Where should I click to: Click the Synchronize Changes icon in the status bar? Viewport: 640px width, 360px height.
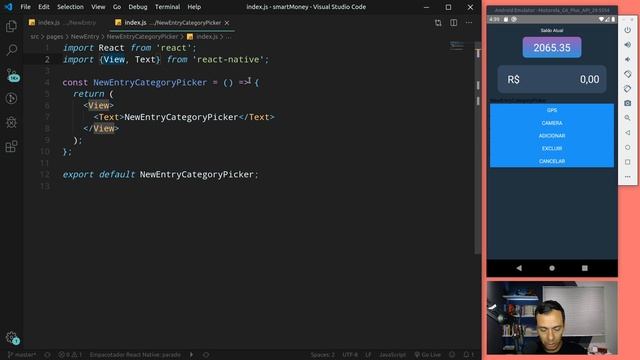click(x=47, y=355)
